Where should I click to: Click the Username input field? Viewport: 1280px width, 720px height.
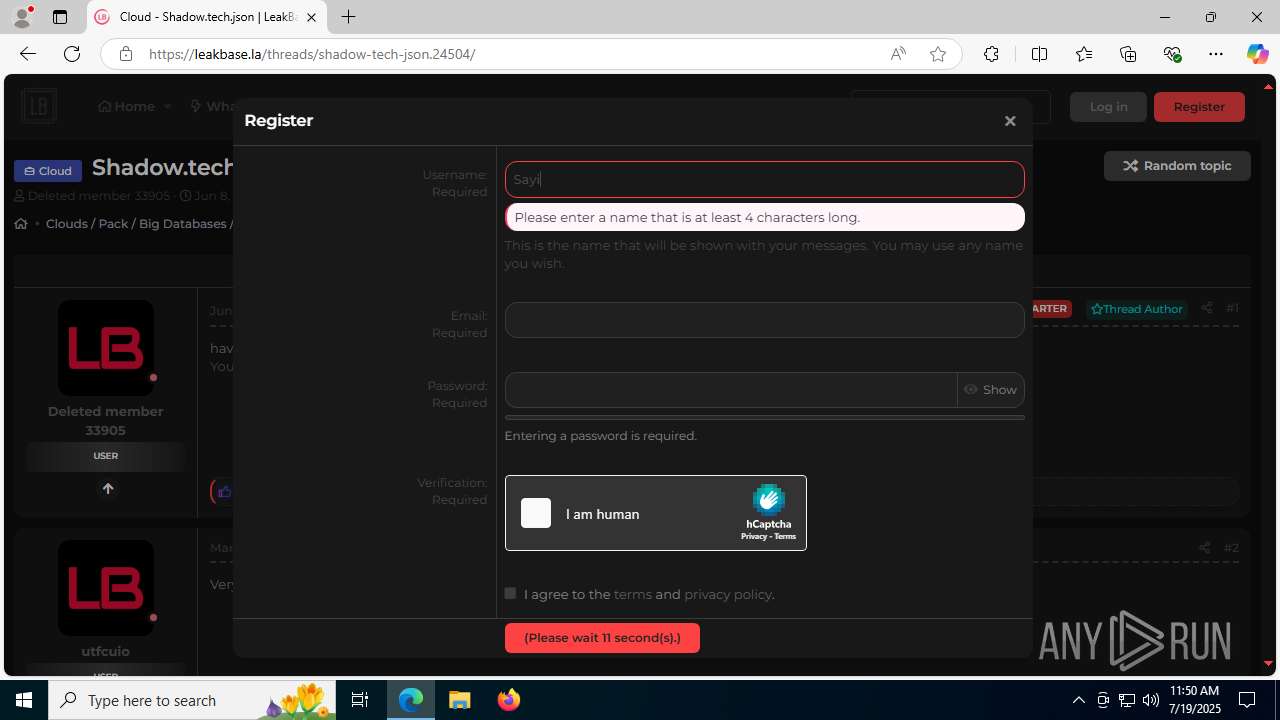(x=764, y=179)
